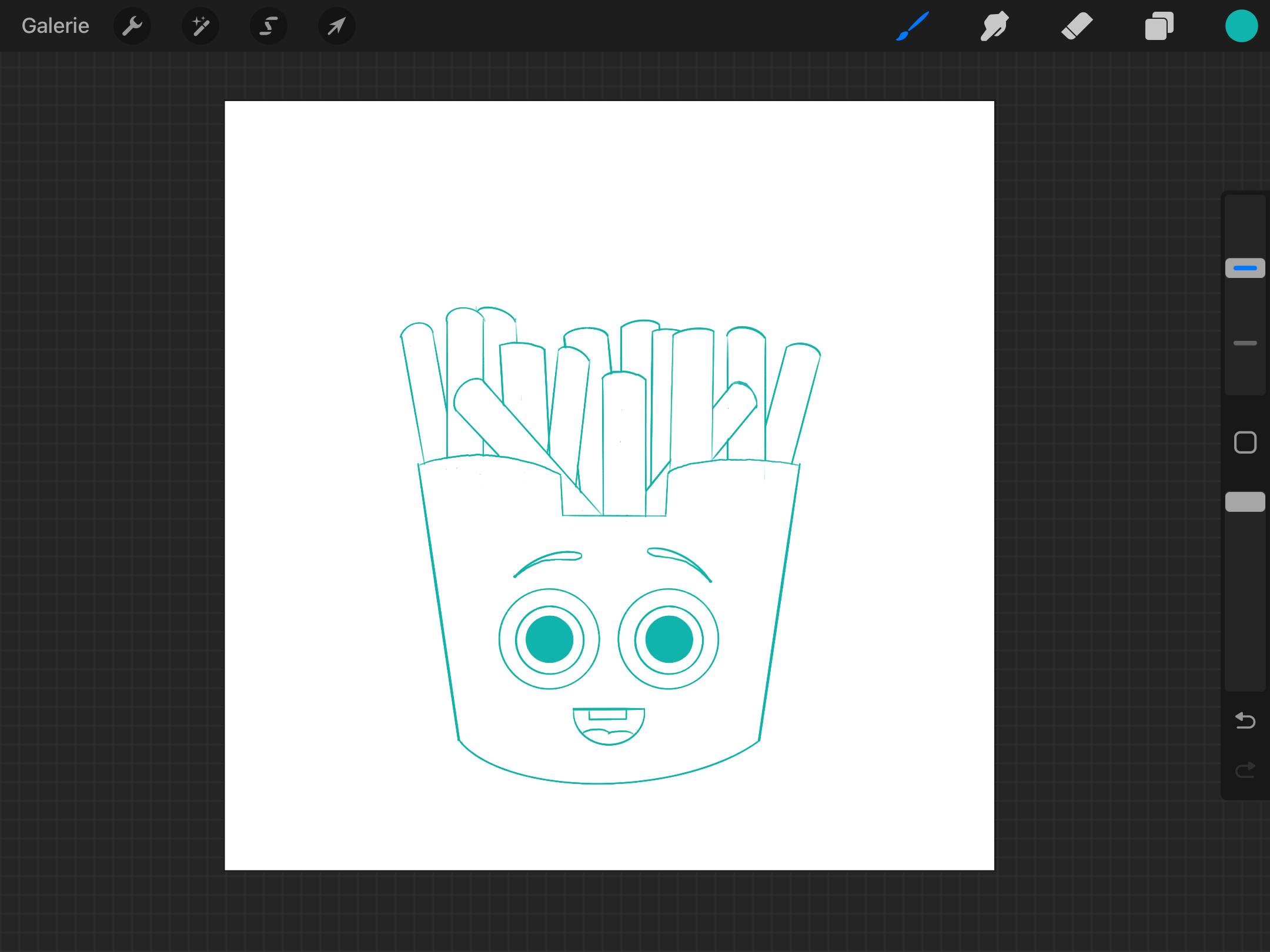Open the Galerie view
1270x952 pixels.
[x=55, y=26]
